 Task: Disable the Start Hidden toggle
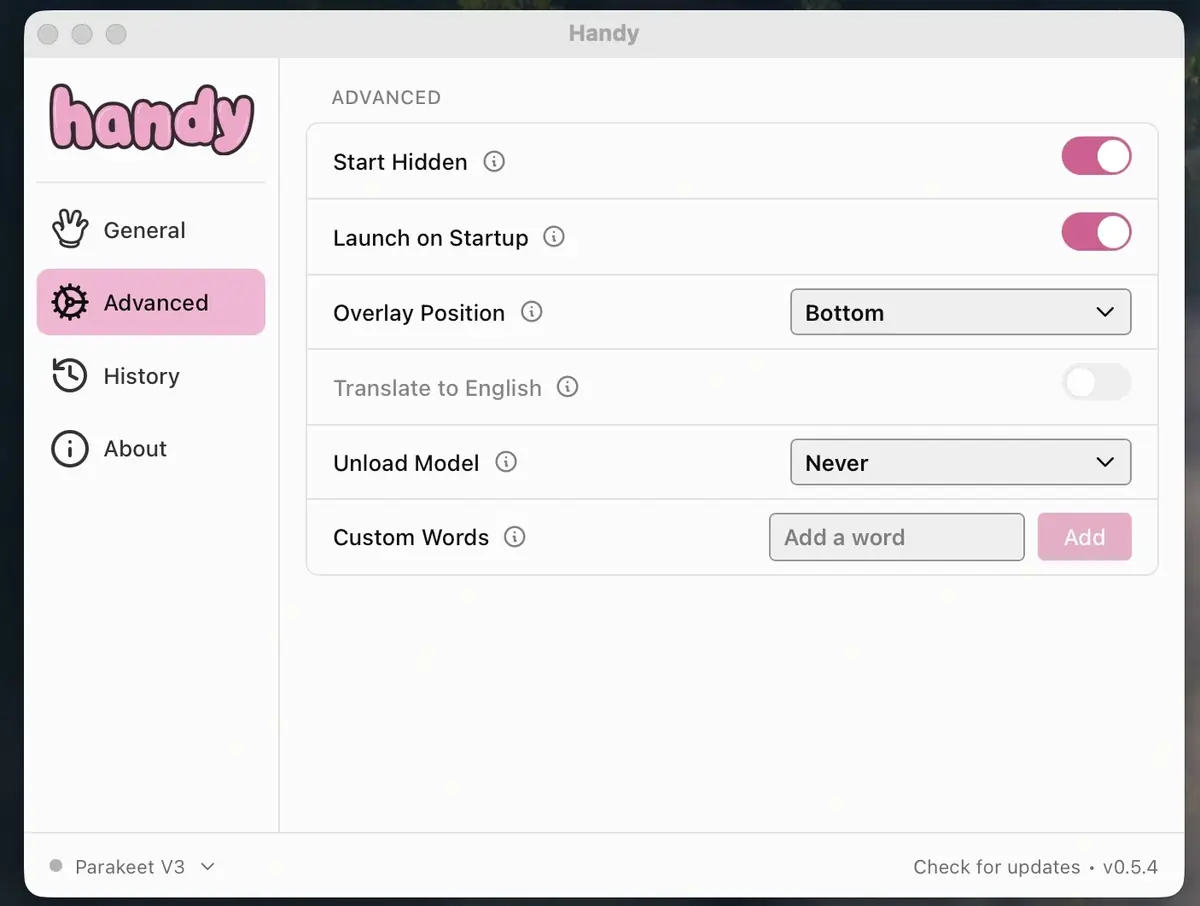1096,157
